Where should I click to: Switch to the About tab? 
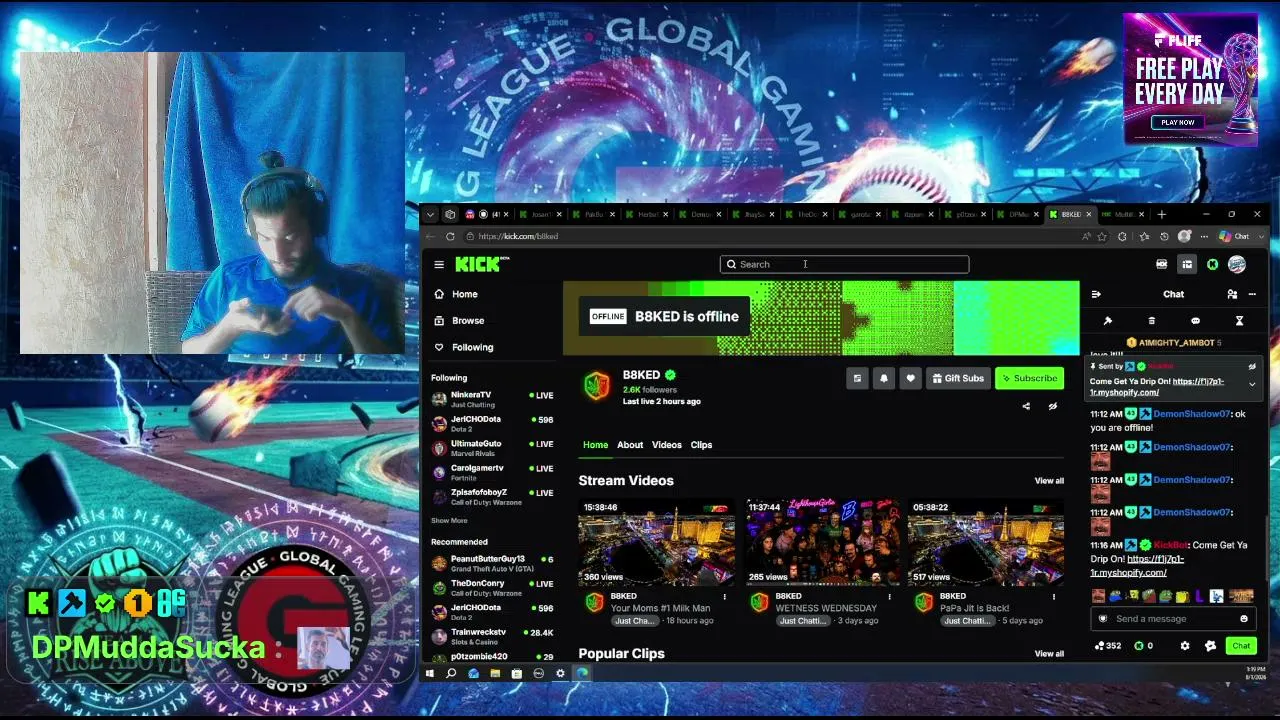coord(630,445)
